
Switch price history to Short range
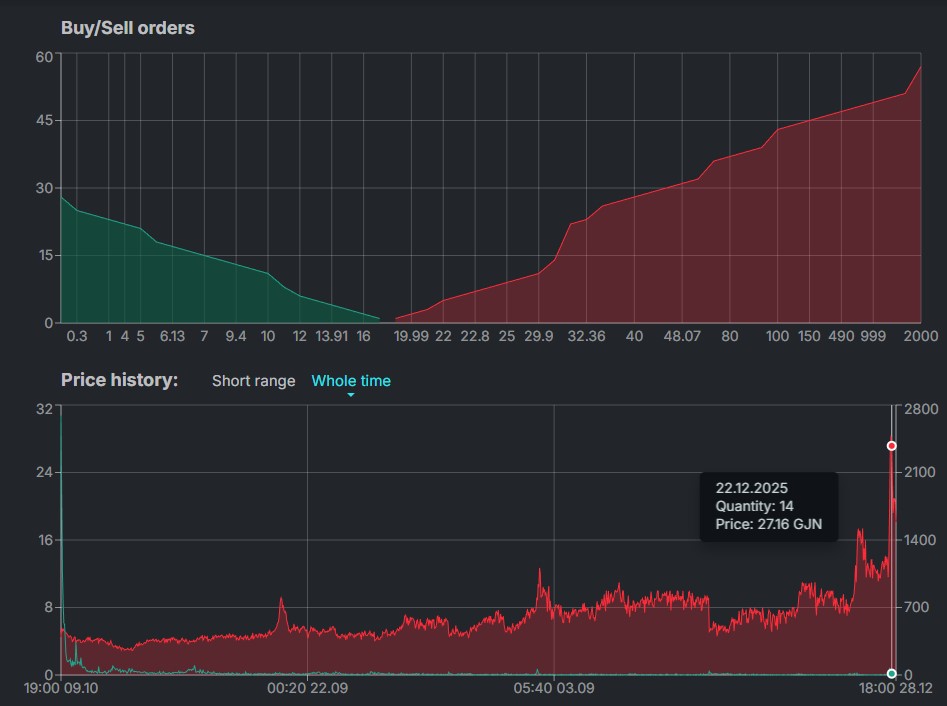pos(253,381)
